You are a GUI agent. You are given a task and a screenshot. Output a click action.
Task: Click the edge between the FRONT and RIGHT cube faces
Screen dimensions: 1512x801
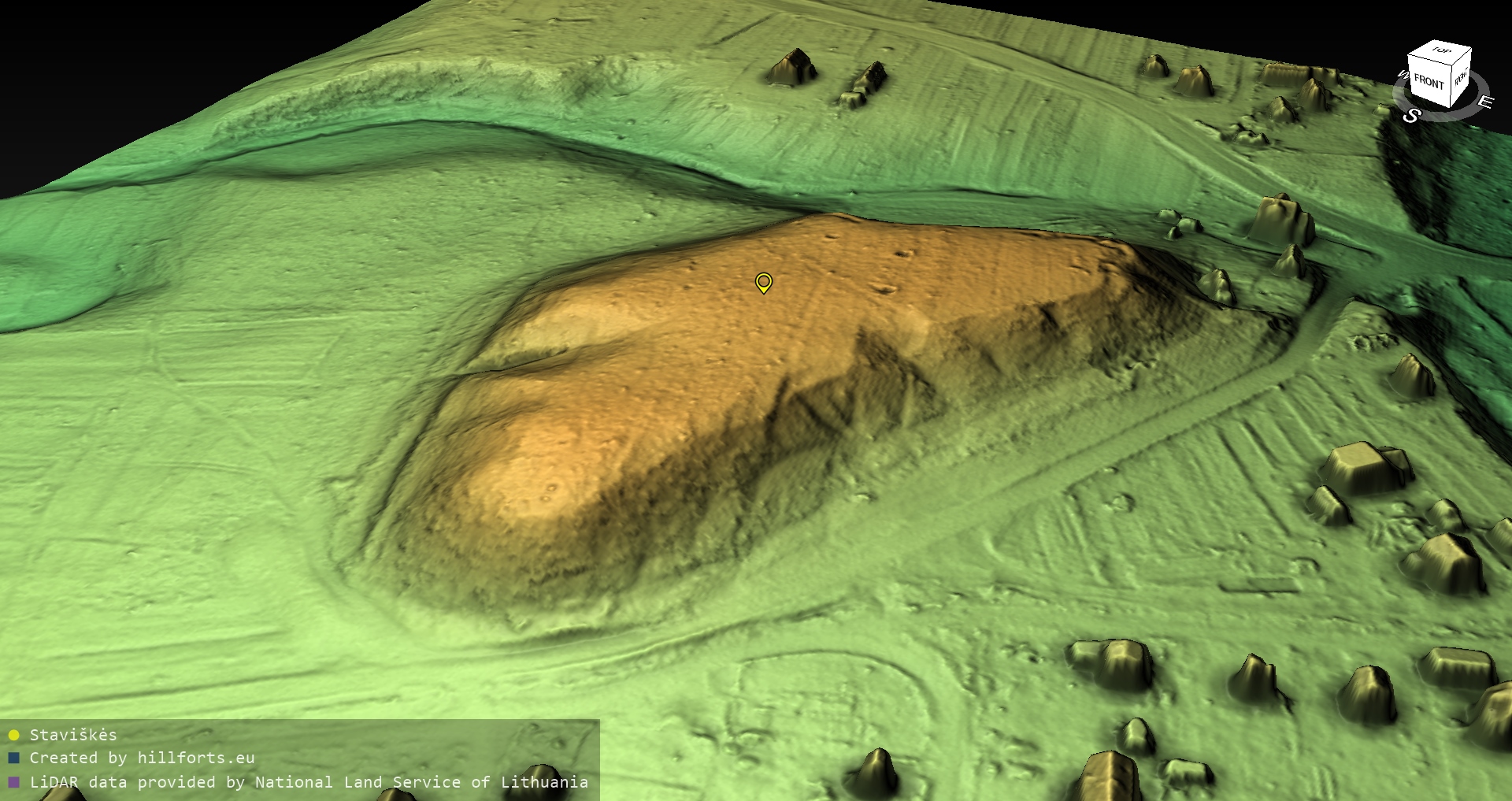pos(1450,85)
